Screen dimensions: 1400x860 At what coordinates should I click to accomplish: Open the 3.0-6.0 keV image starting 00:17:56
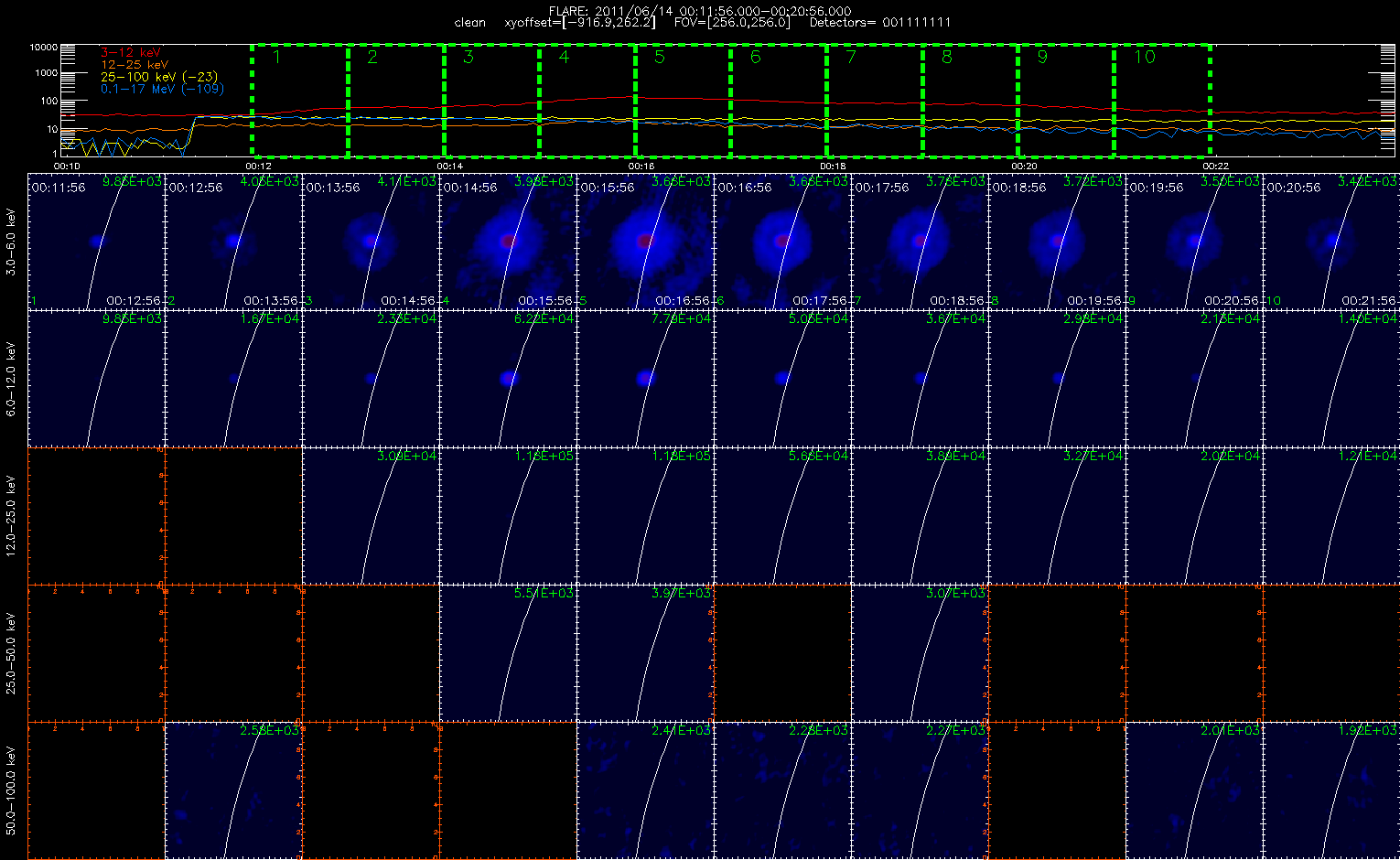(x=920, y=241)
